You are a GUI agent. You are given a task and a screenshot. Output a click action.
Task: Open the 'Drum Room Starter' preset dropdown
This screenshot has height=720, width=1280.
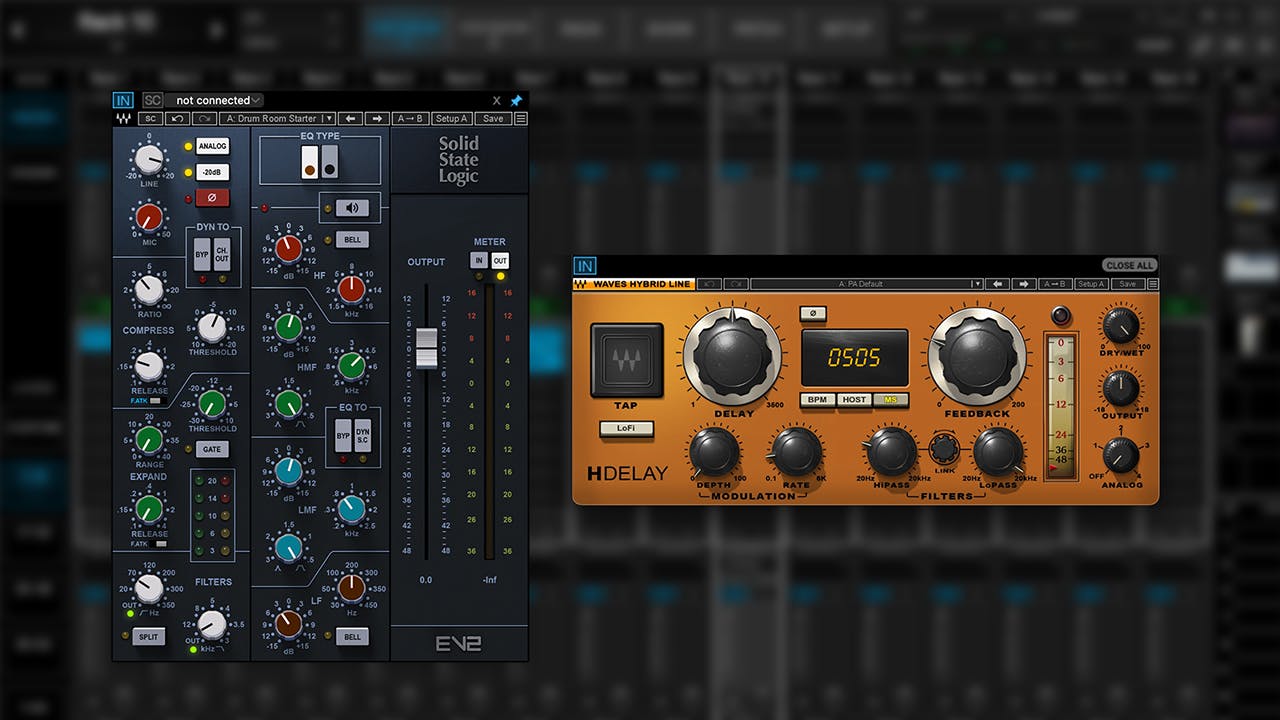[x=278, y=118]
